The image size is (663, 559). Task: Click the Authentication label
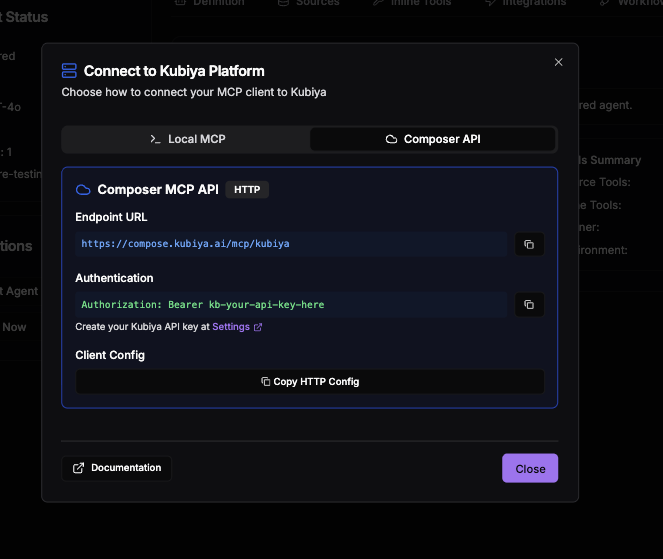[x=114, y=278]
